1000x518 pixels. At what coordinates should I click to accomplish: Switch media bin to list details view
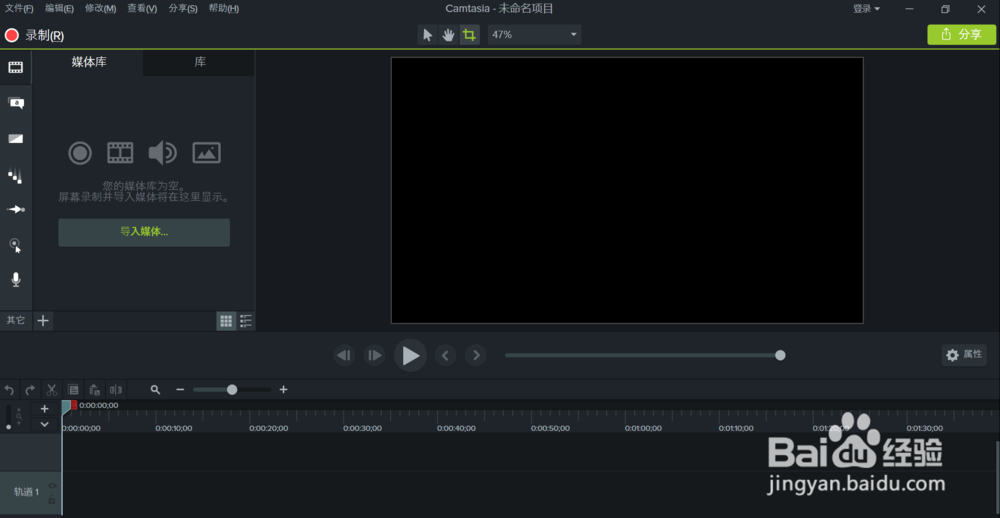(x=246, y=321)
